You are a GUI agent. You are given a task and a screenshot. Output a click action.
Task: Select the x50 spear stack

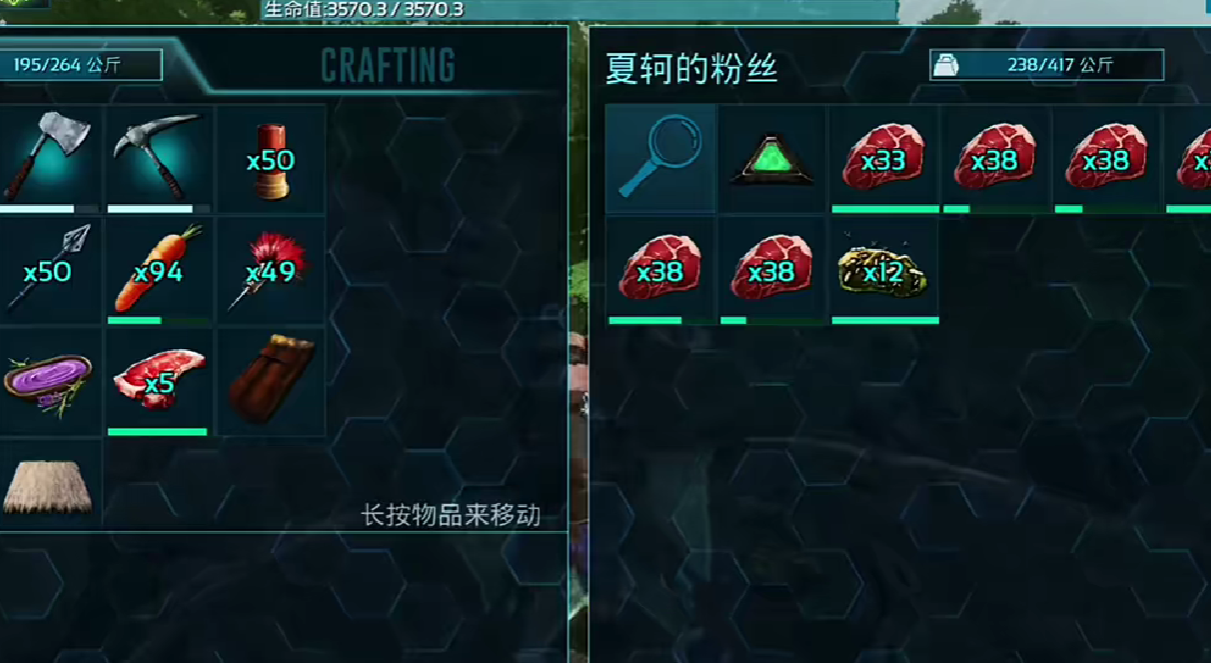48,271
